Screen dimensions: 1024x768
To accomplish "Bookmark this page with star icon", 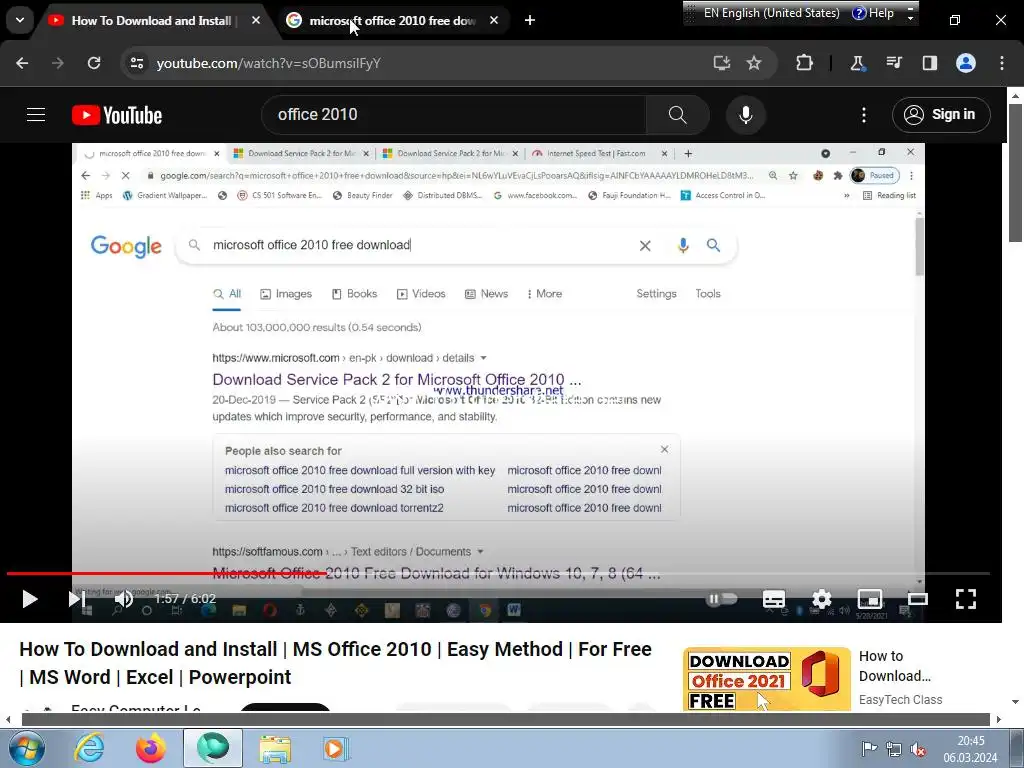I will click(754, 63).
